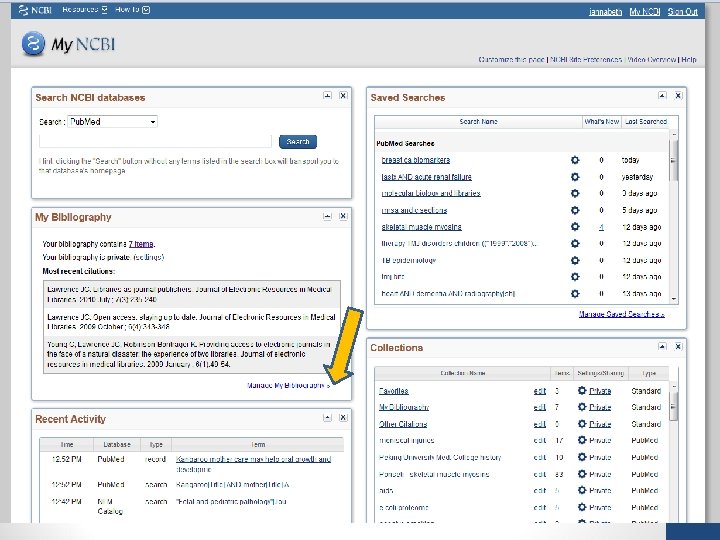Viewport: 720px width, 540px height.
Task: Open settings gear for molecular biology search
Action: pyautogui.click(x=575, y=193)
